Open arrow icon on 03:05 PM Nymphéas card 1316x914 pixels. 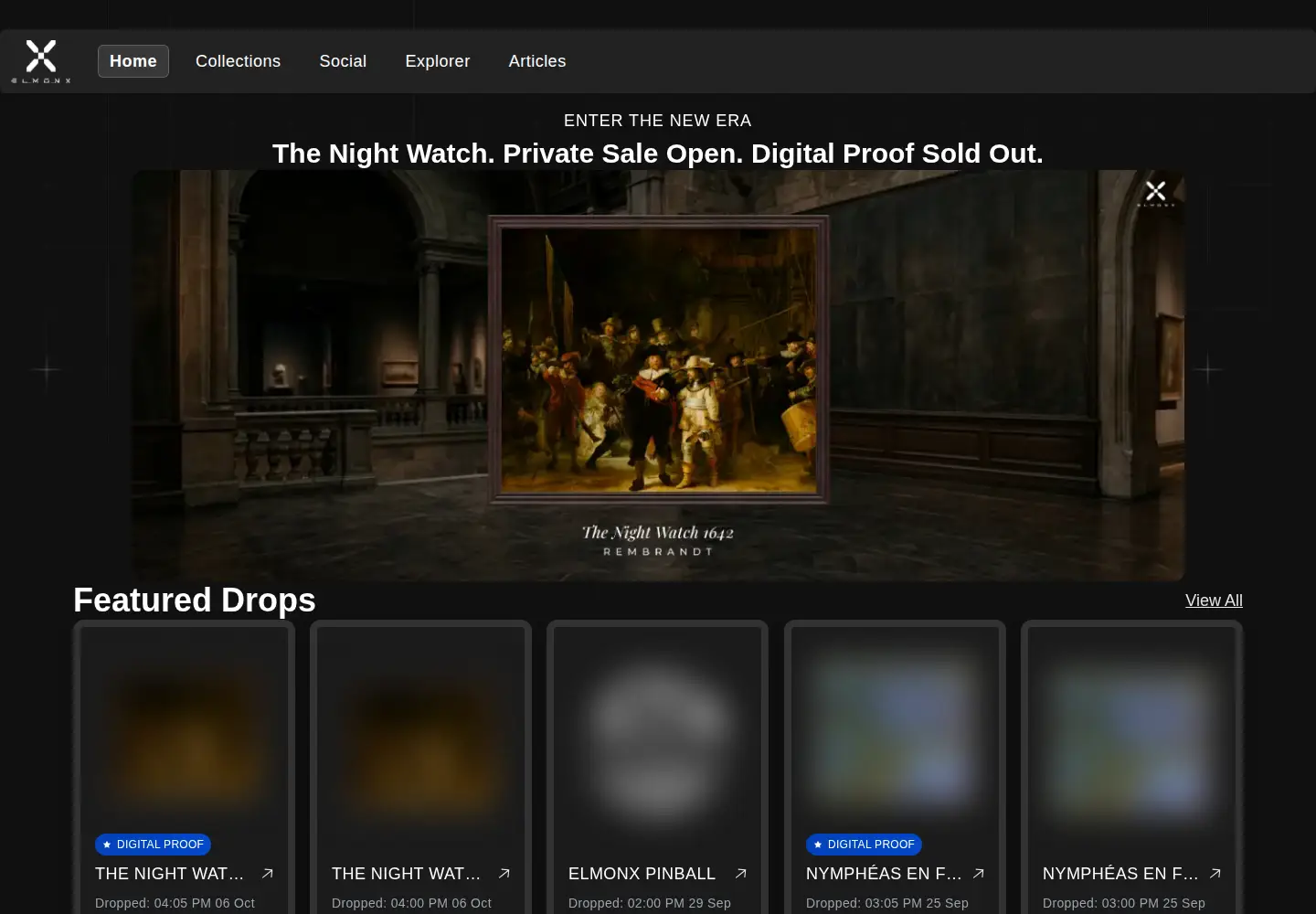click(979, 874)
